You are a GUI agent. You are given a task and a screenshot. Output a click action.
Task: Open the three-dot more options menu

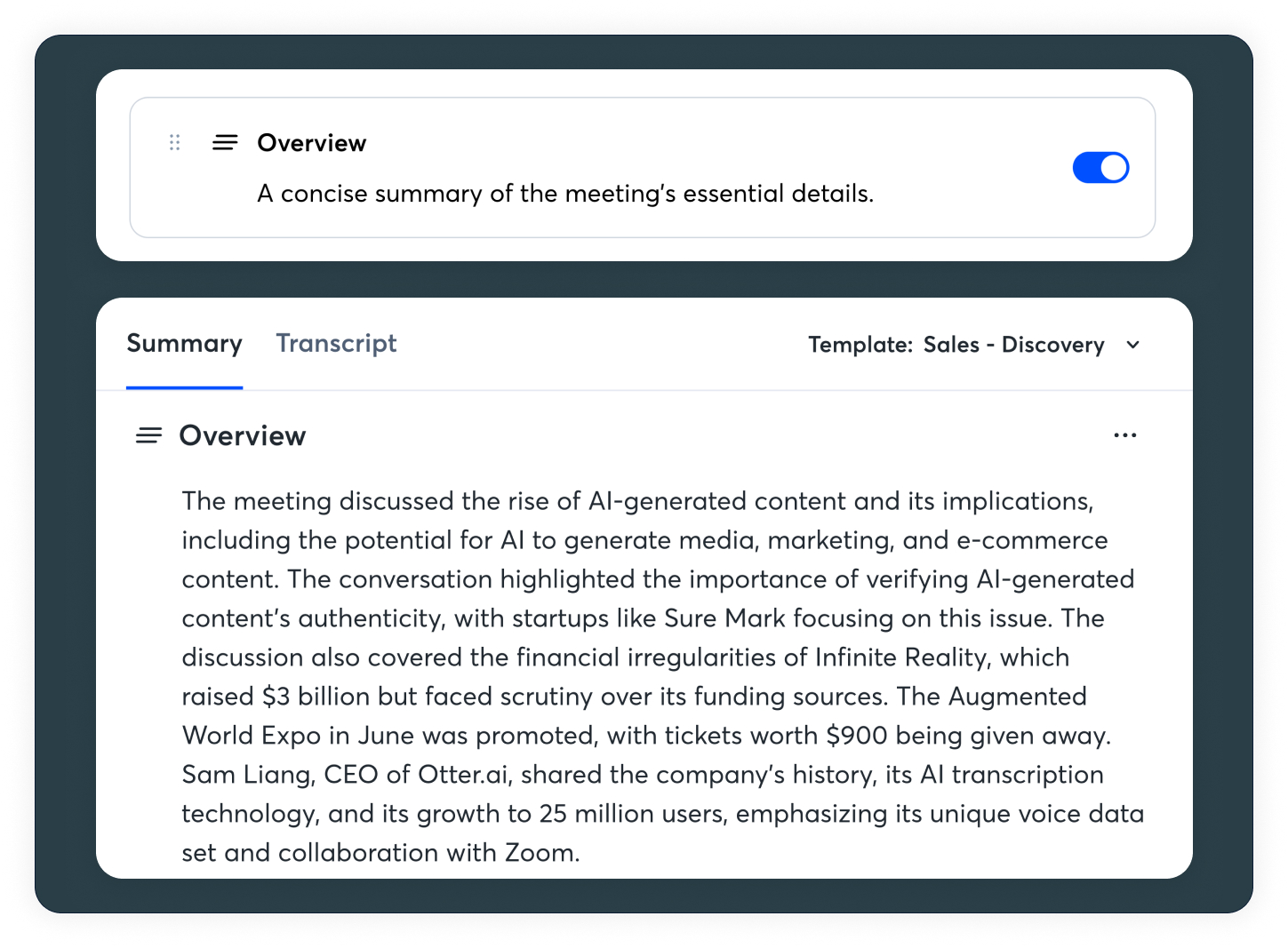[x=1124, y=435]
